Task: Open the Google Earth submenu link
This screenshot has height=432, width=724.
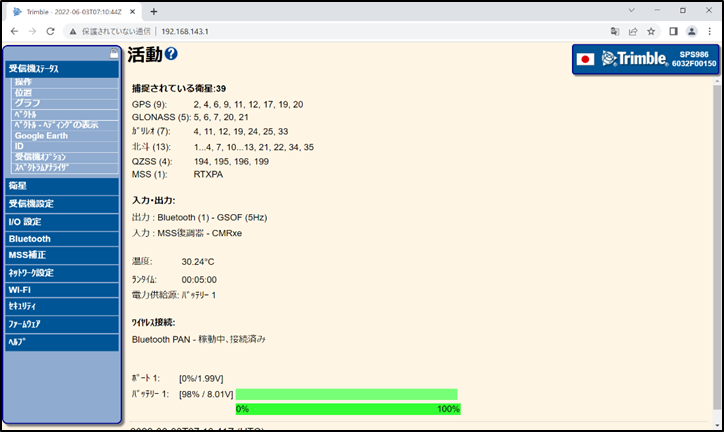Action: pyautogui.click(x=44, y=135)
